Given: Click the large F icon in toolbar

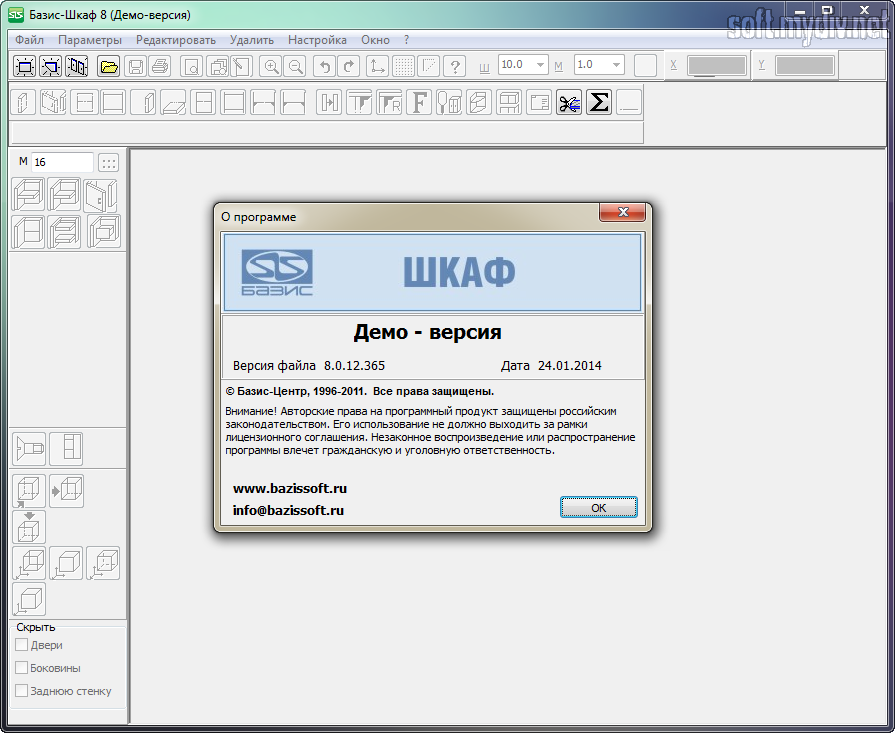Looking at the screenshot, I should click(x=419, y=102).
